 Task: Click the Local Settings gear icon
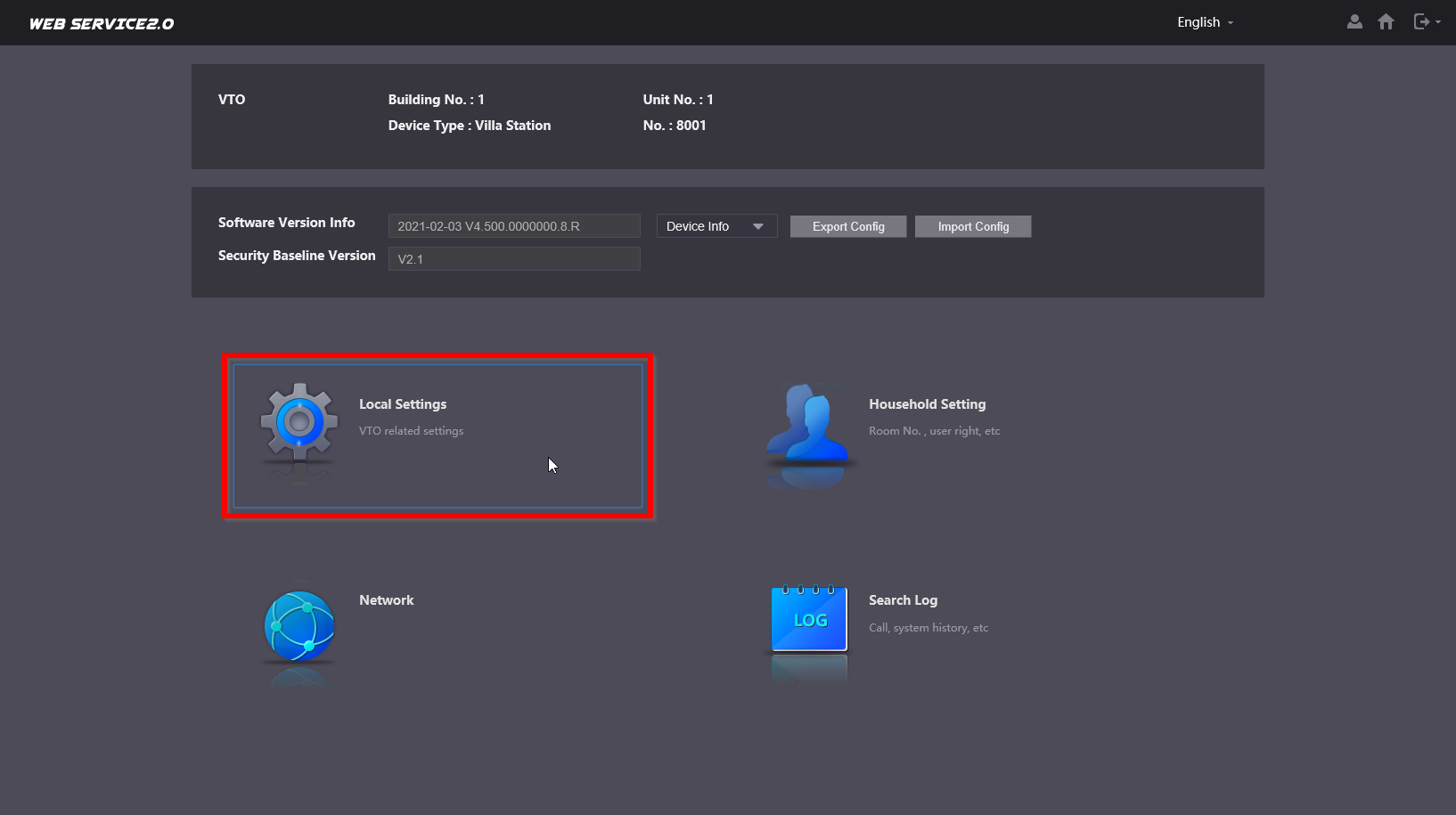(299, 422)
